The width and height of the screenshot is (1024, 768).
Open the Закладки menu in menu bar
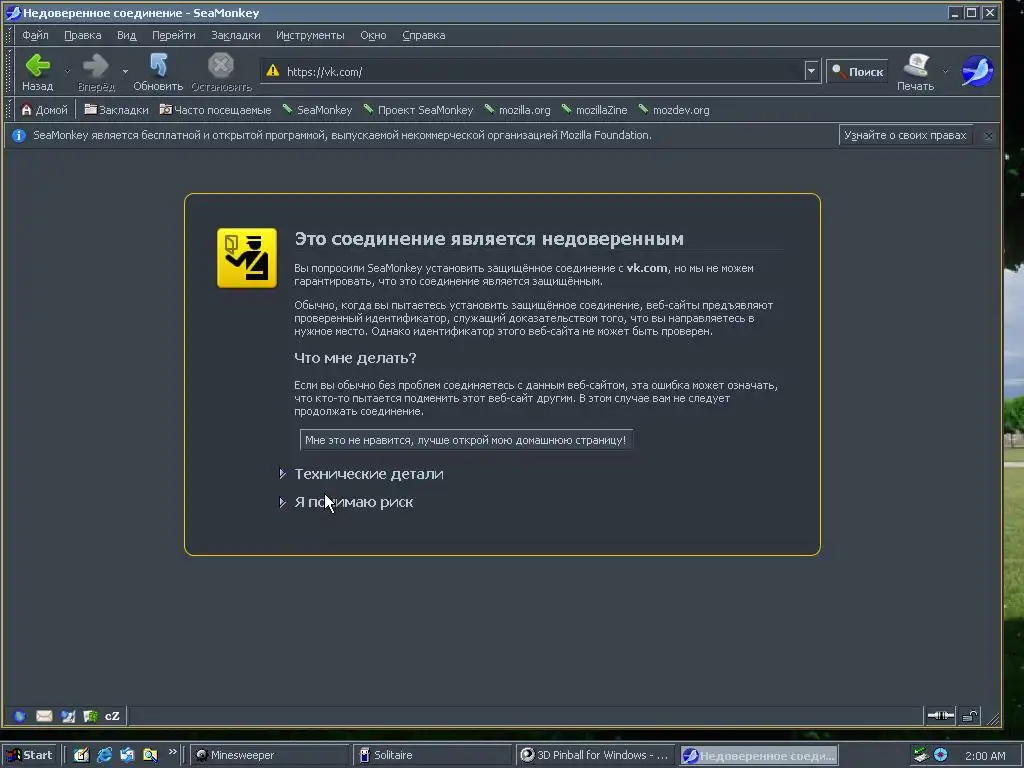(x=236, y=35)
